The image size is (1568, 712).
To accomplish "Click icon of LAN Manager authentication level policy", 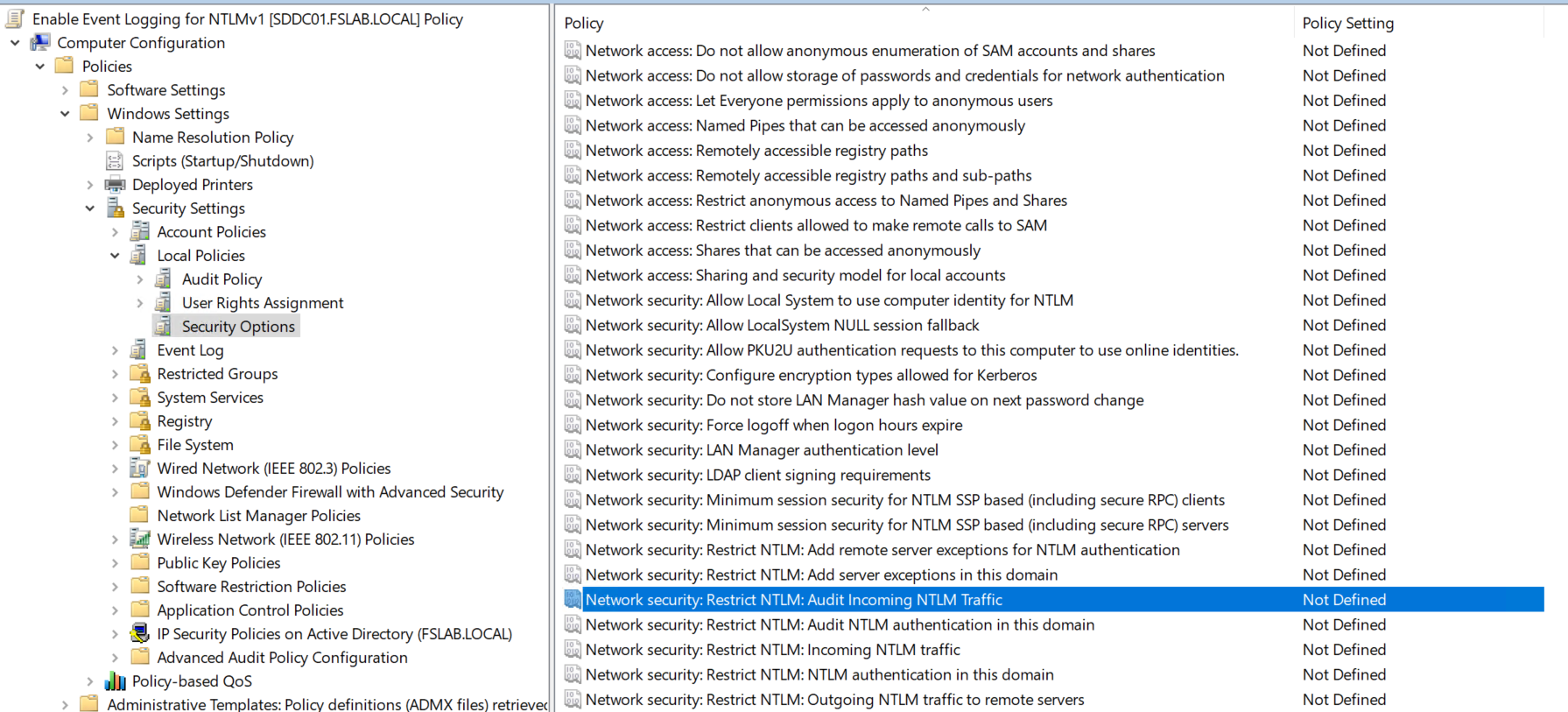I will pyautogui.click(x=573, y=449).
